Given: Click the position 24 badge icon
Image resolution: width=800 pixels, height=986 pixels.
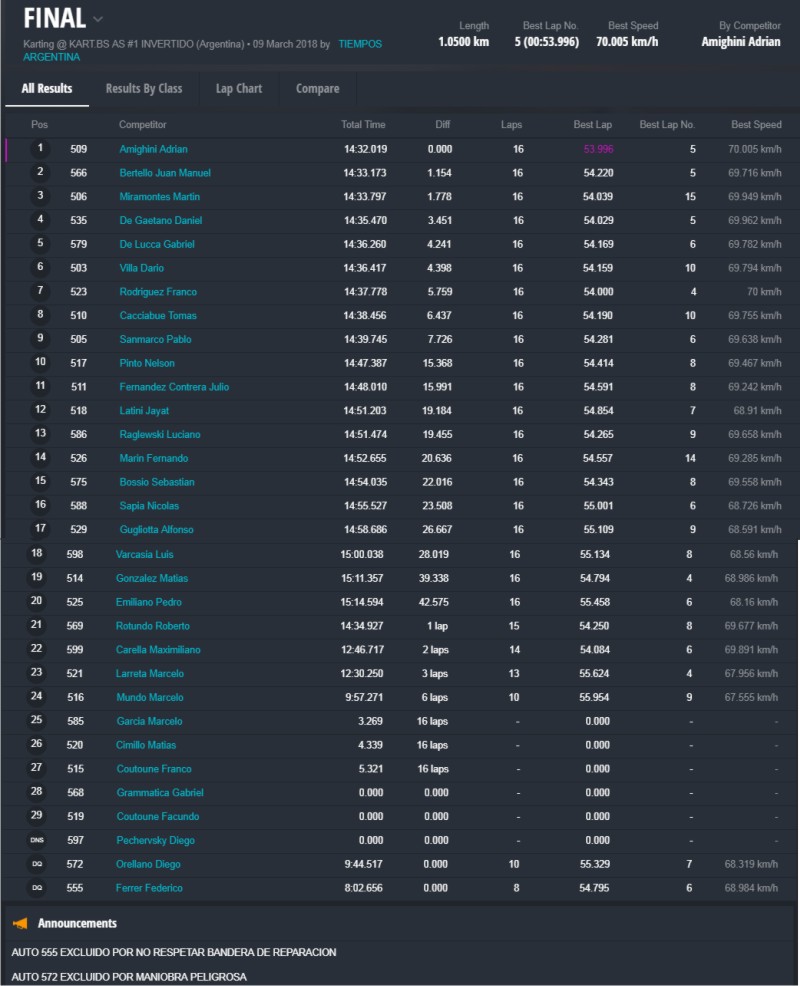Looking at the screenshot, I should [x=37, y=697].
